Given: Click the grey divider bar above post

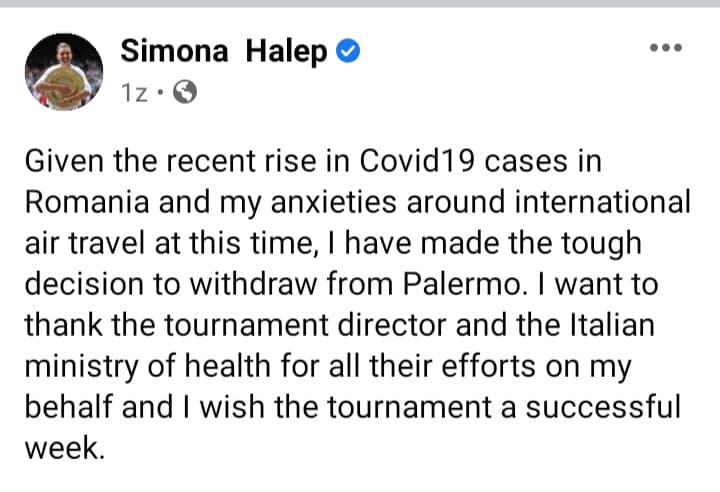Looking at the screenshot, I should pos(360,3).
